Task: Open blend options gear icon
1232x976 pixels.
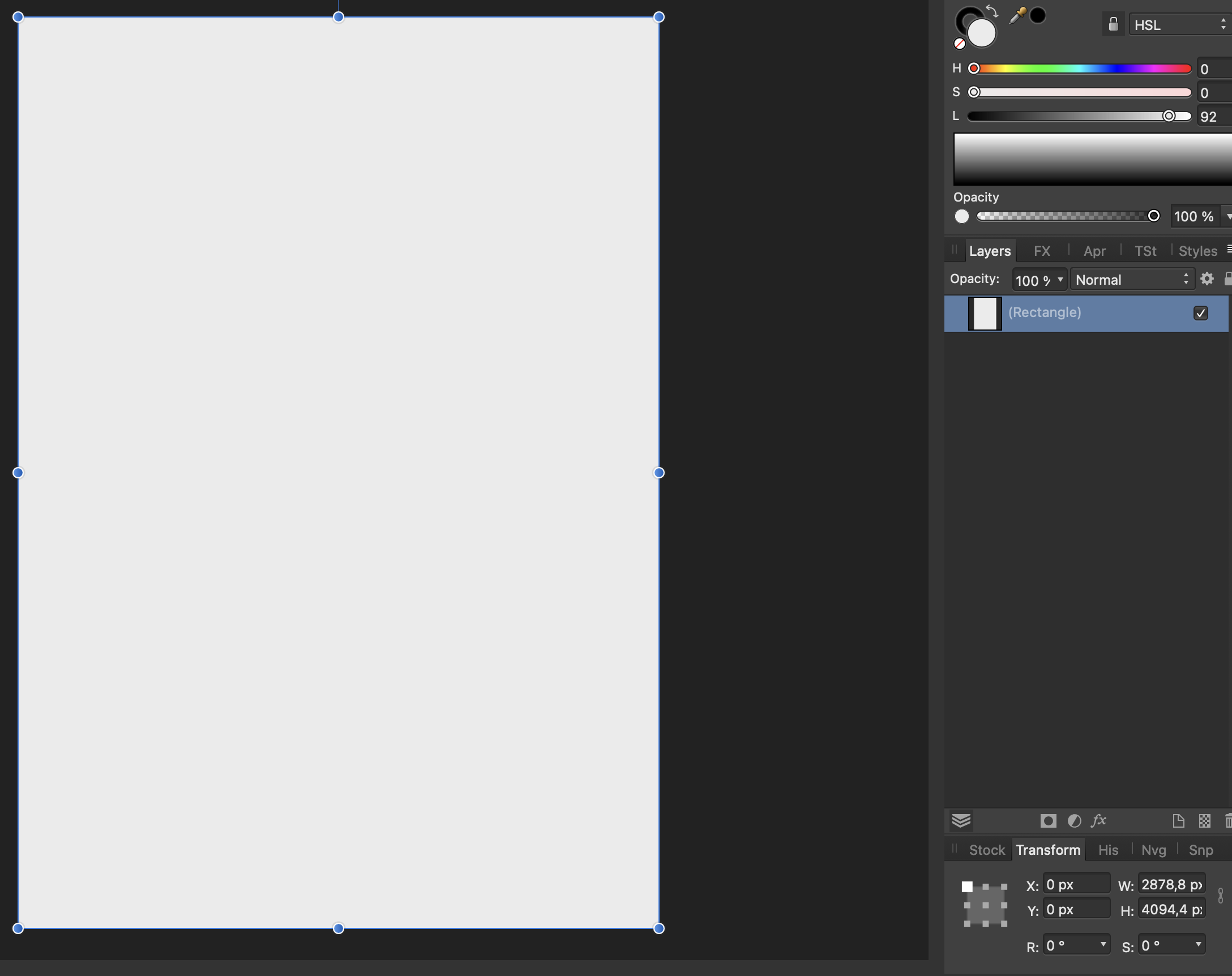Action: click(1207, 279)
